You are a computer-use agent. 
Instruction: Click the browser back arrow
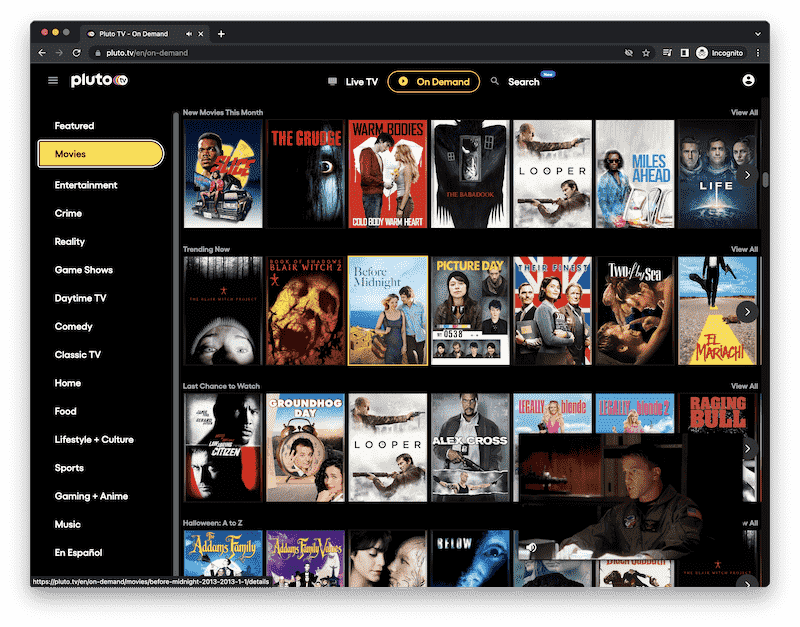point(42,53)
